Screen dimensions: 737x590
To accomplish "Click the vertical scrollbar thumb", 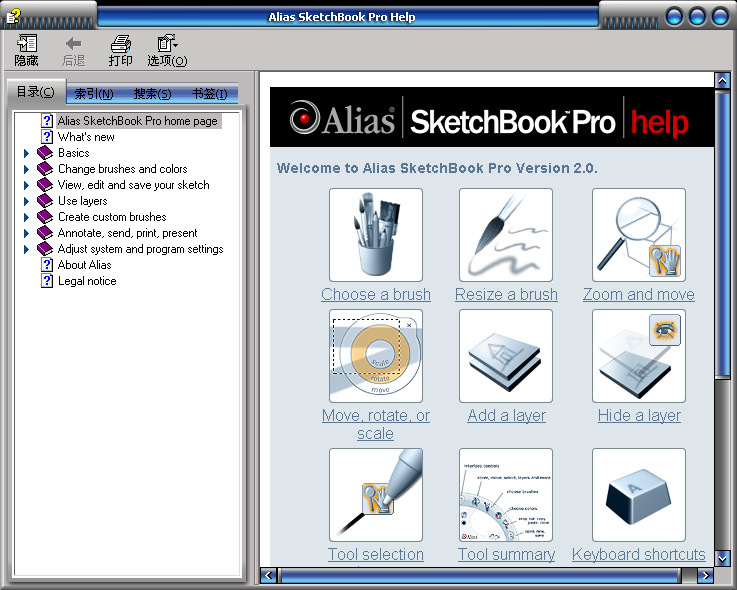I will point(722,233).
